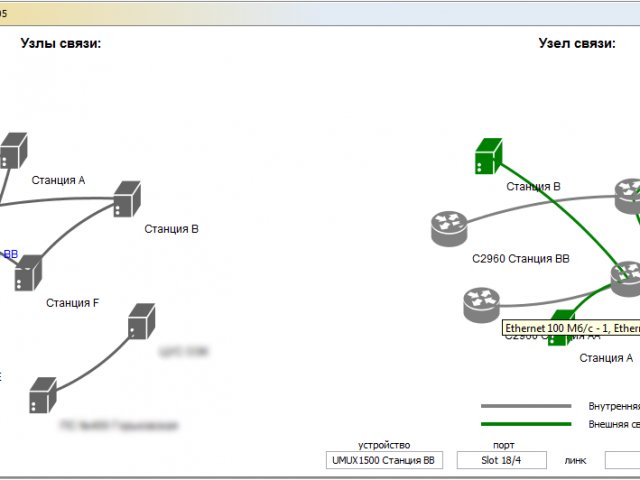Click the C2960 Станция AA router icon

point(481,304)
